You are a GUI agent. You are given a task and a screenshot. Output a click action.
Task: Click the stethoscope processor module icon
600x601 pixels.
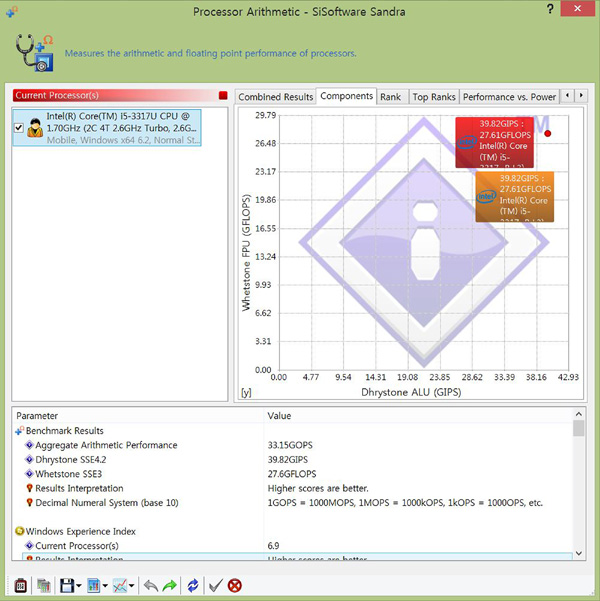point(35,53)
